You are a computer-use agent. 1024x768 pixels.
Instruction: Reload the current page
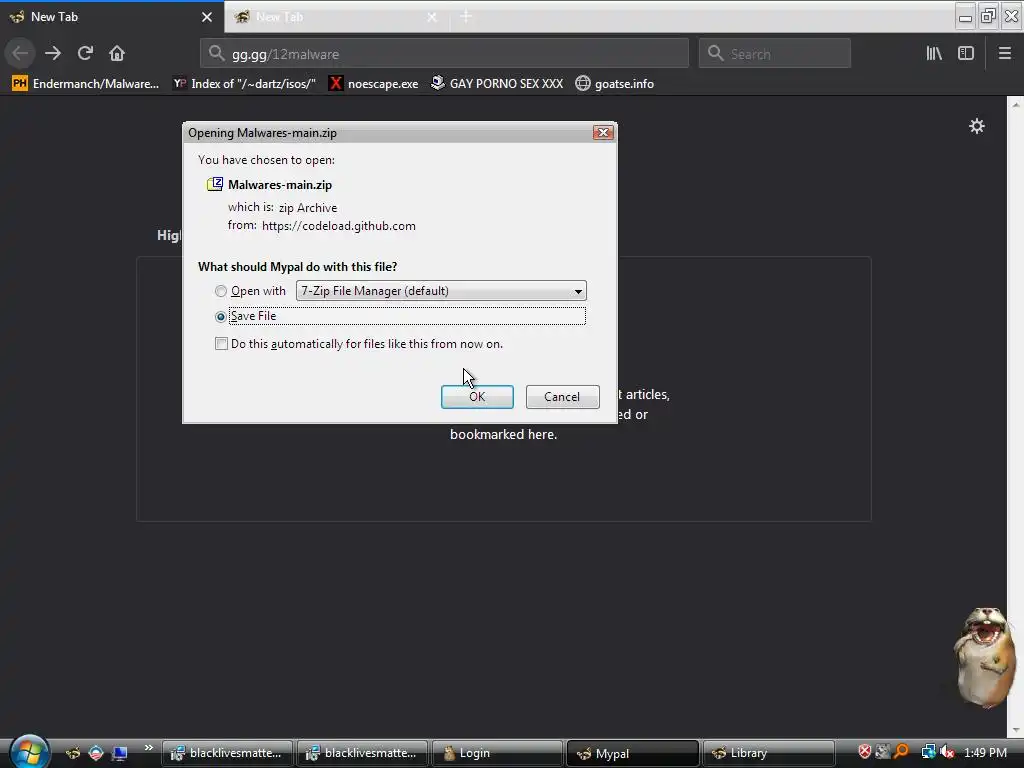pos(85,53)
